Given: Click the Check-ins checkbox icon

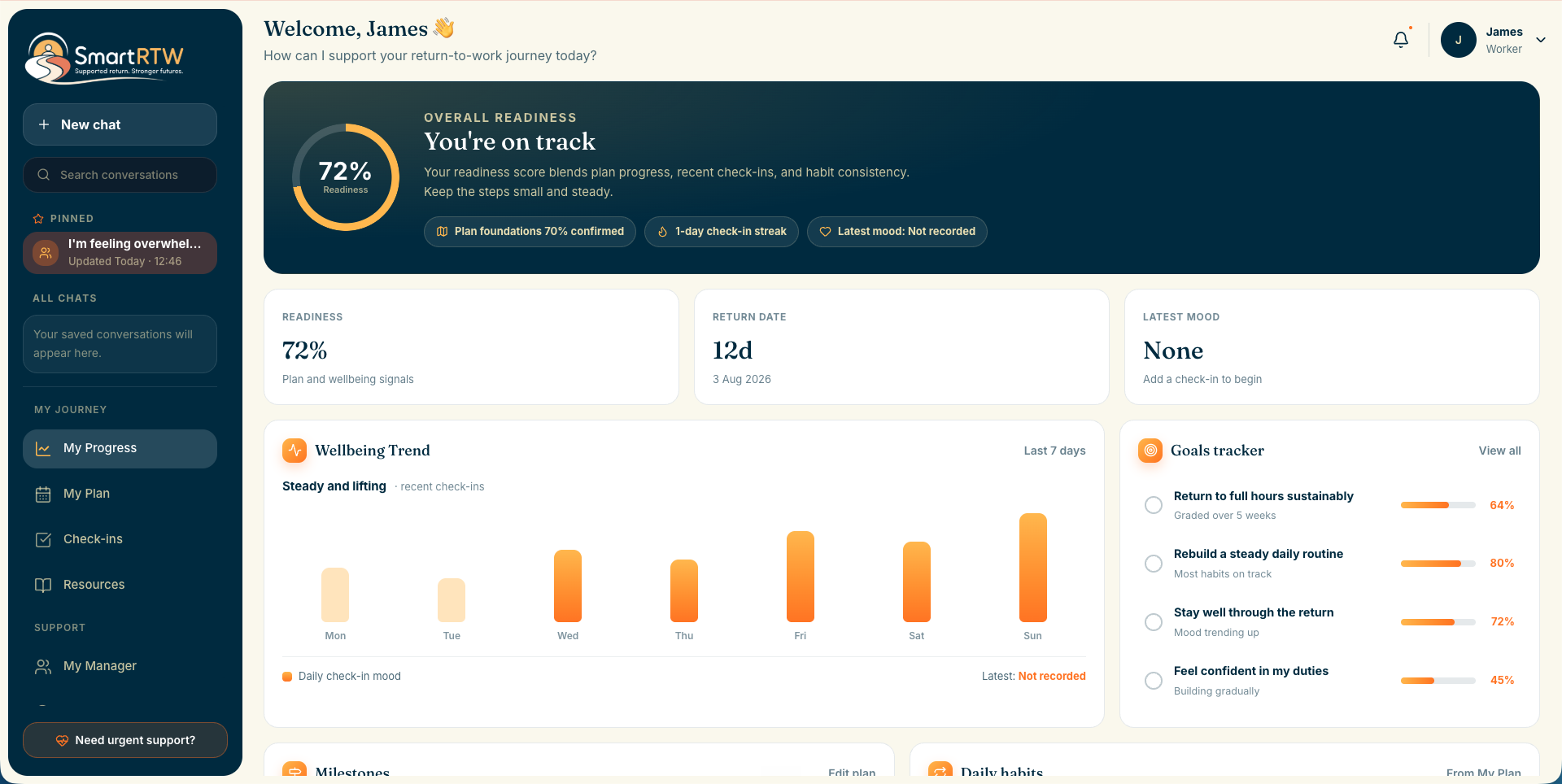Looking at the screenshot, I should (43, 540).
